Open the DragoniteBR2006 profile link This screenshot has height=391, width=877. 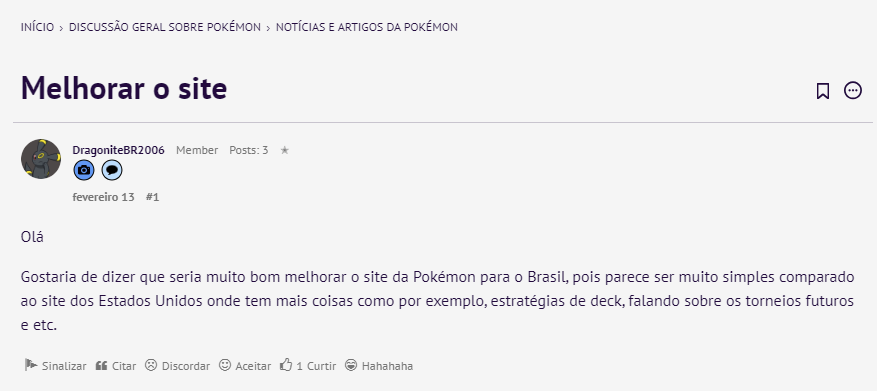118,150
